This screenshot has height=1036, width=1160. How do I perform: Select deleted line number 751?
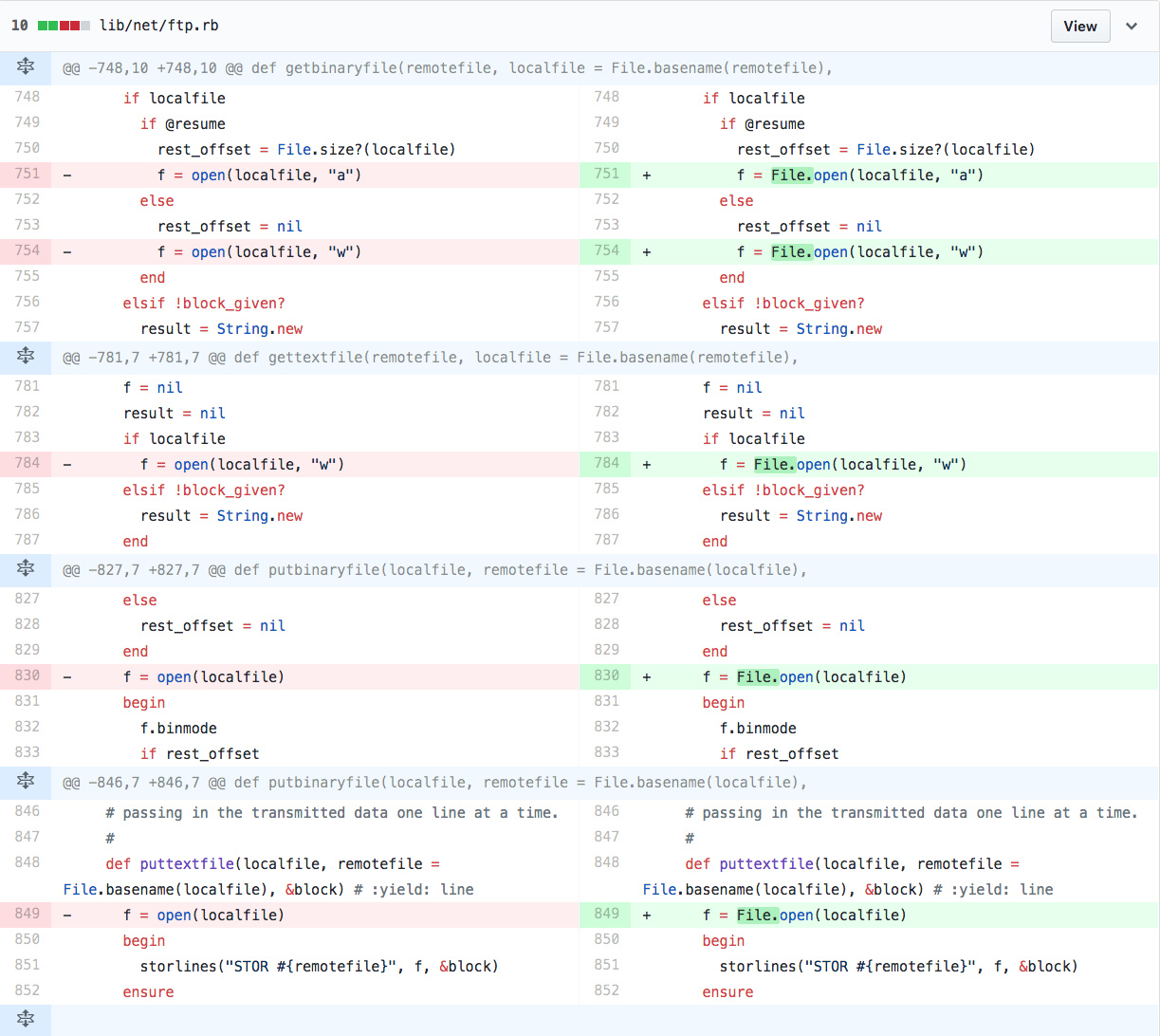coord(27,175)
